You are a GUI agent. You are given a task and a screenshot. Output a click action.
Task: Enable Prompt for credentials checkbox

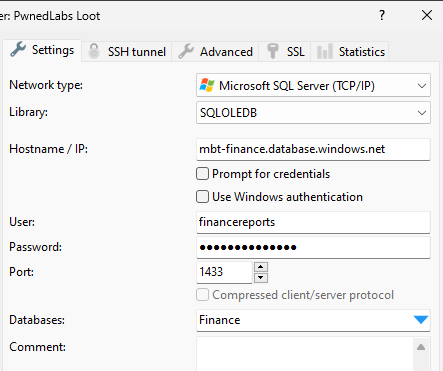click(x=202, y=174)
